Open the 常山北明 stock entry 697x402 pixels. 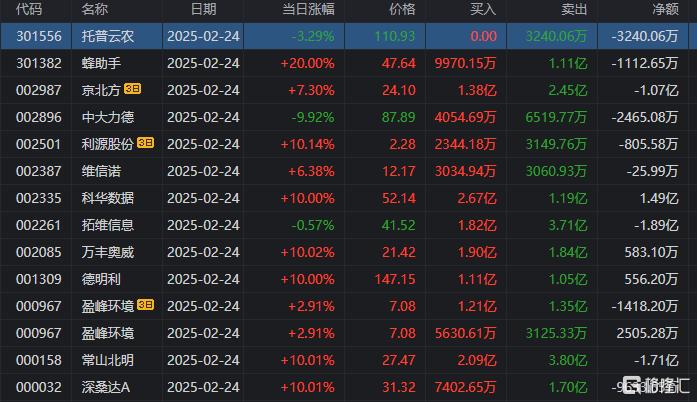coord(108,360)
